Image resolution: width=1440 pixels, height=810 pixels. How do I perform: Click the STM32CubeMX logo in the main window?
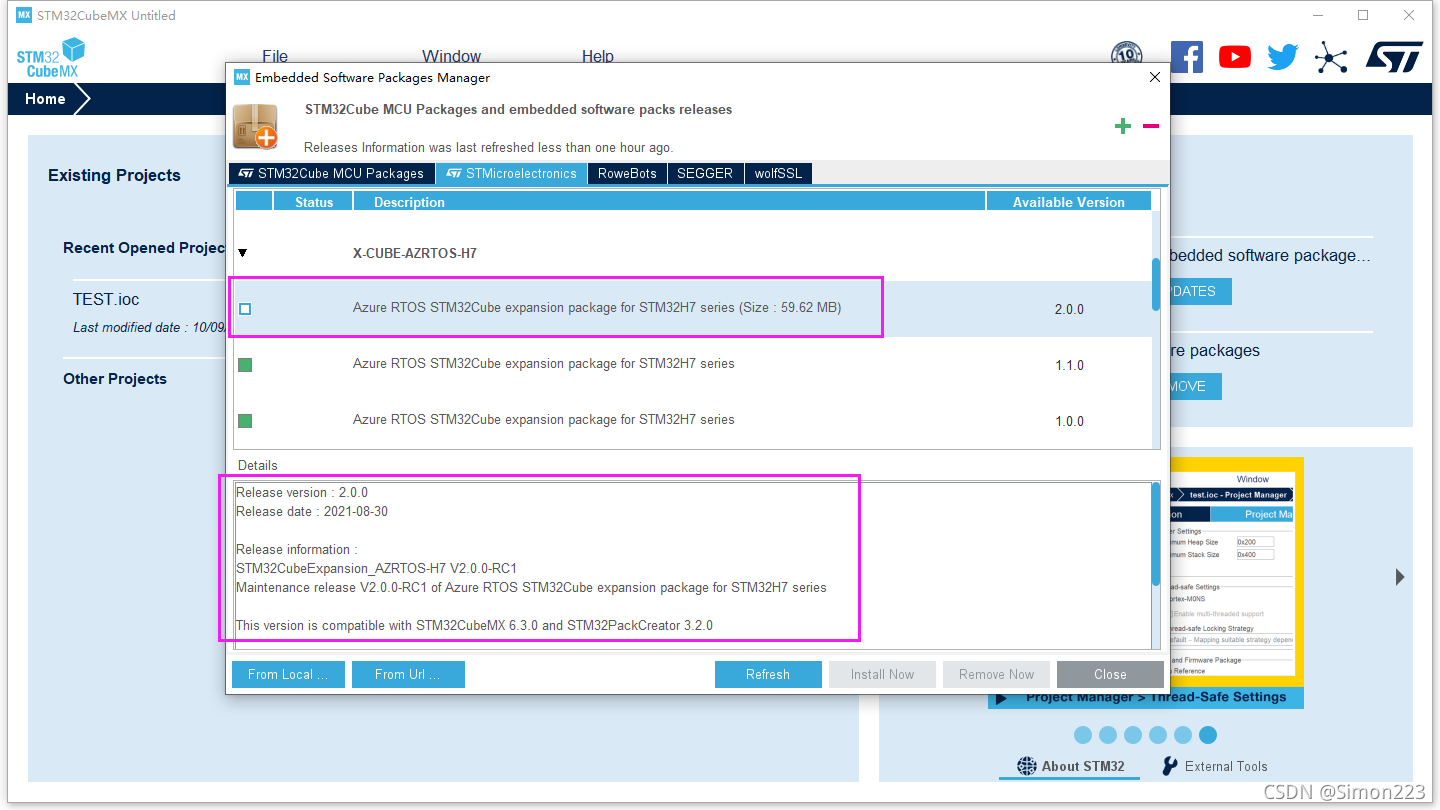[x=50, y=57]
